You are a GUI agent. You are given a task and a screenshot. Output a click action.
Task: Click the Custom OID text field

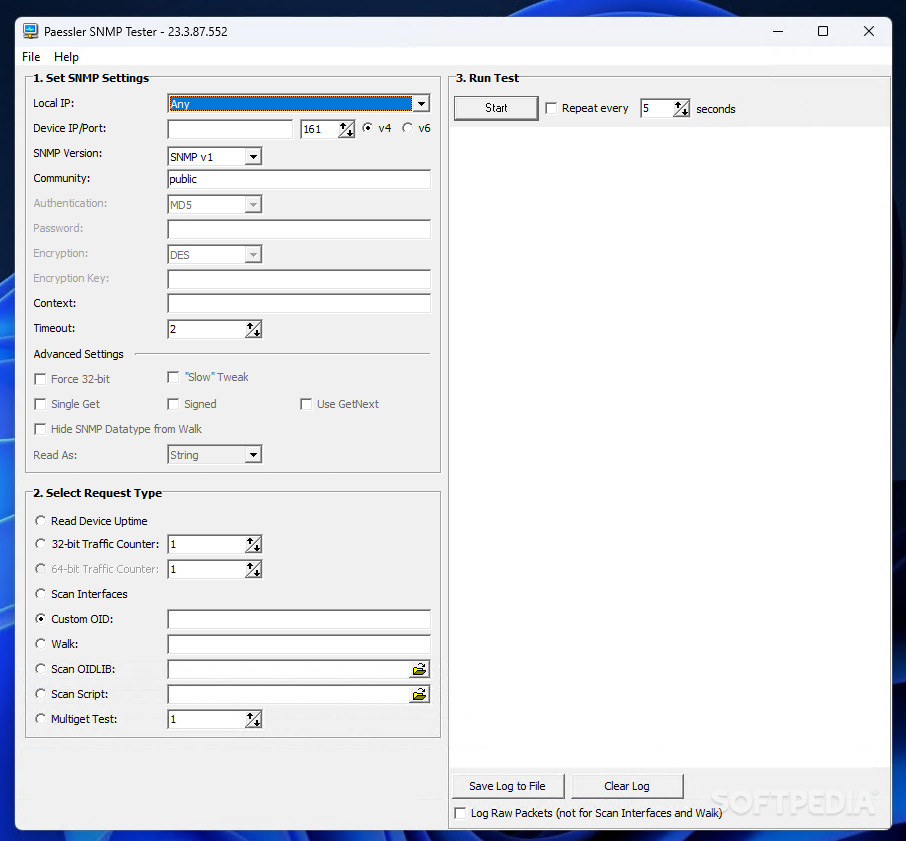[x=299, y=619]
